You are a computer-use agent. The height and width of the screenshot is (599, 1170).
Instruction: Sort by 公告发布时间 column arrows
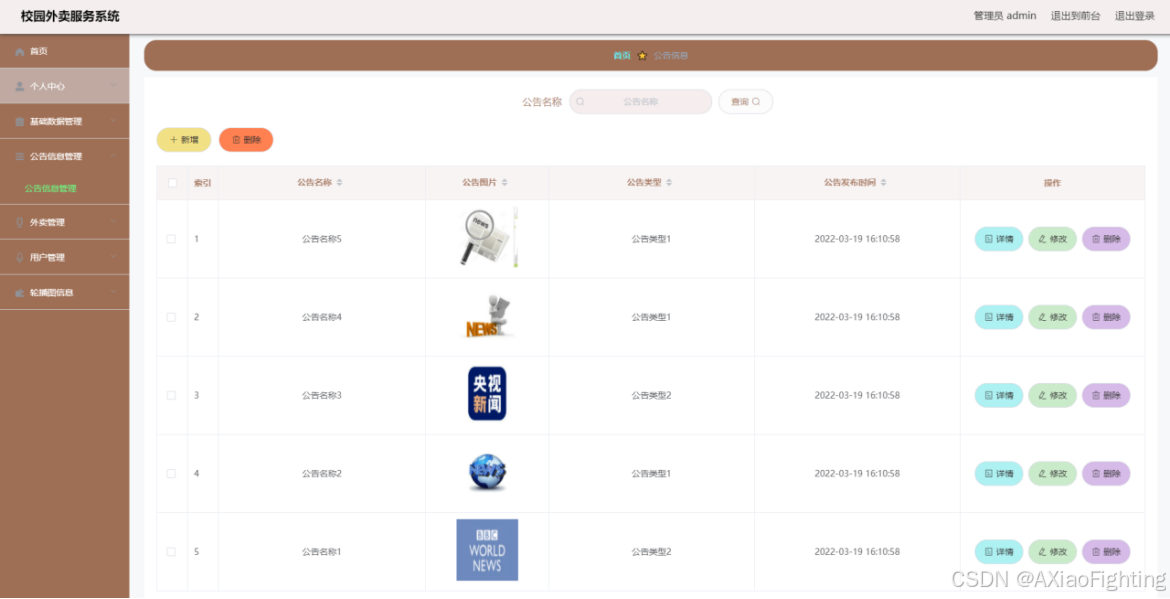(x=883, y=183)
